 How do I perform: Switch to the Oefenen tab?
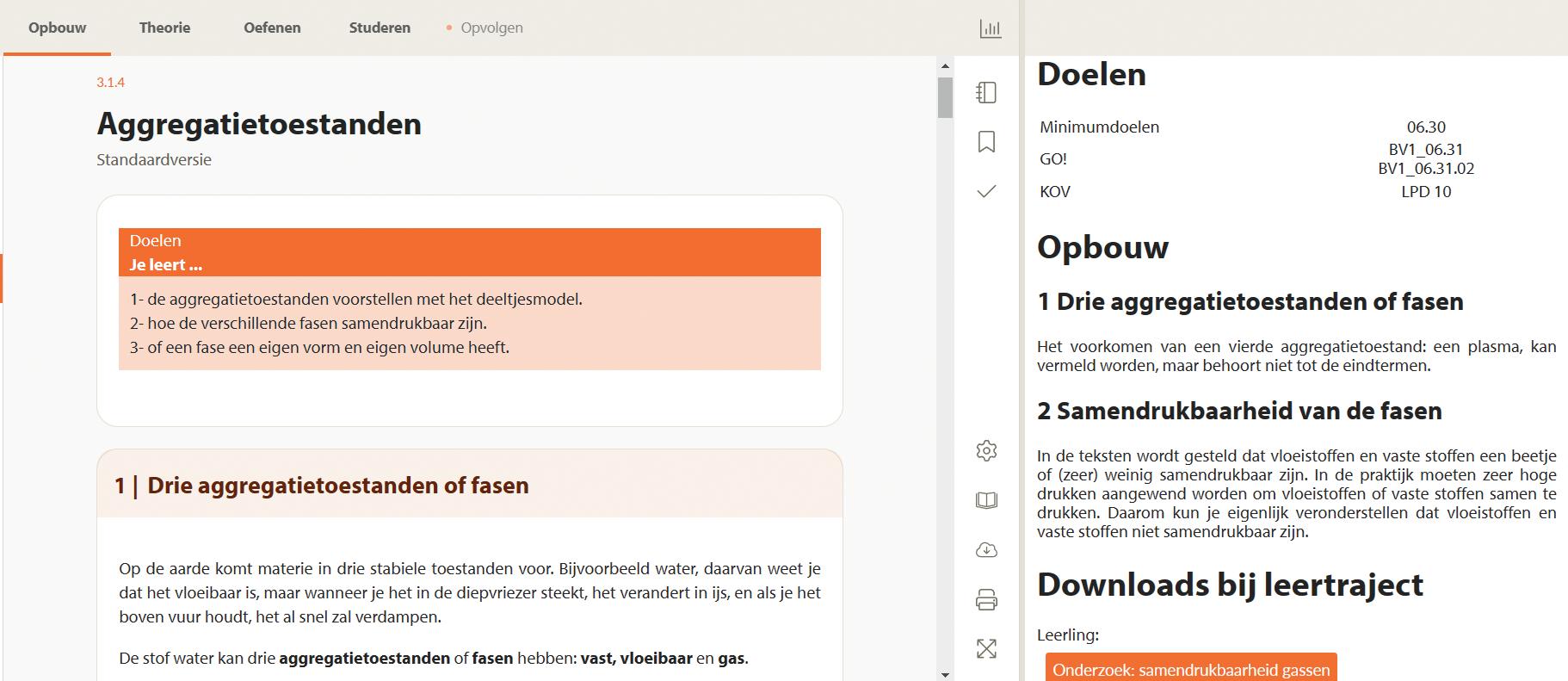272,28
